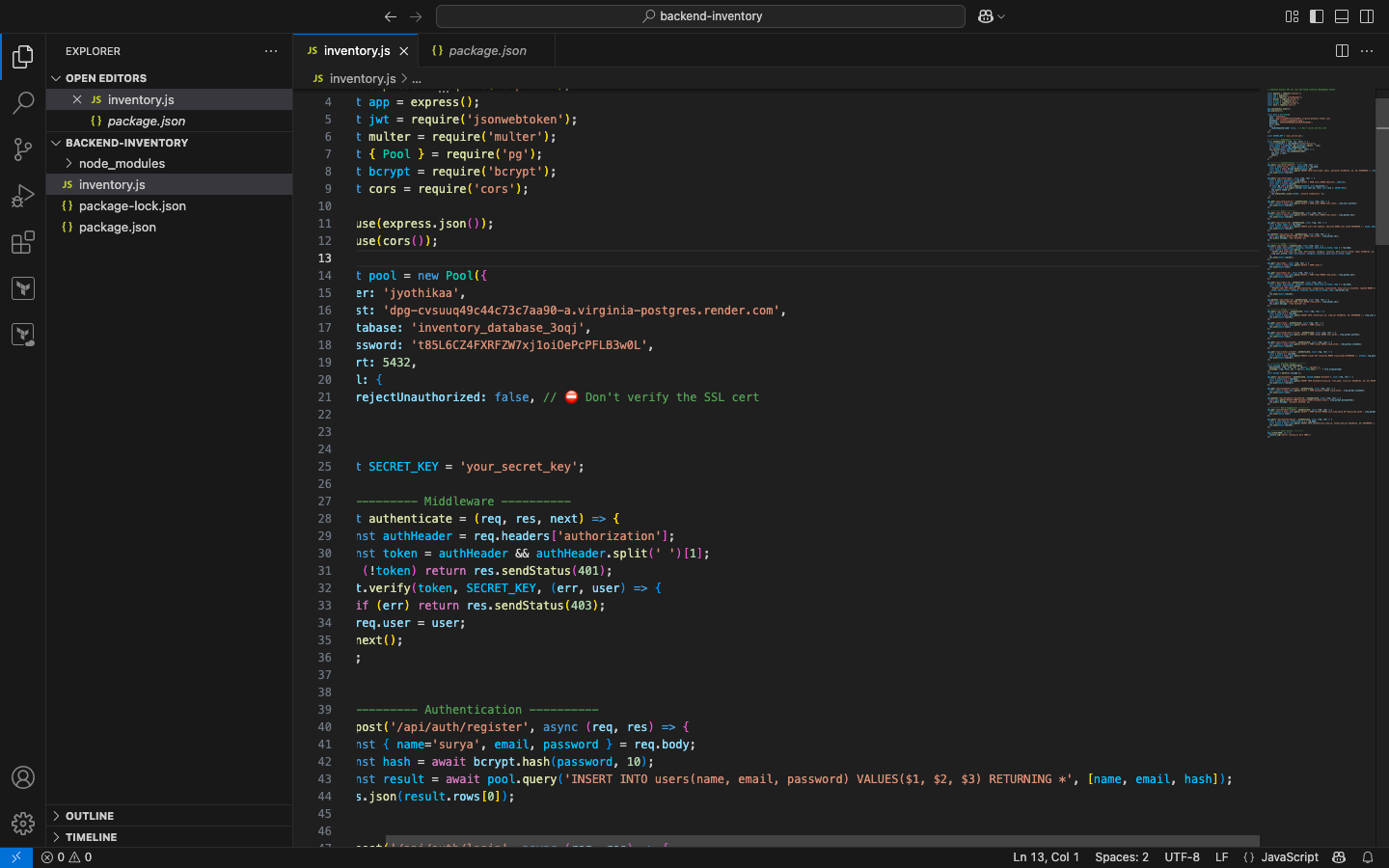
Task: Toggle the bottom panel visibility
Action: (1342, 16)
